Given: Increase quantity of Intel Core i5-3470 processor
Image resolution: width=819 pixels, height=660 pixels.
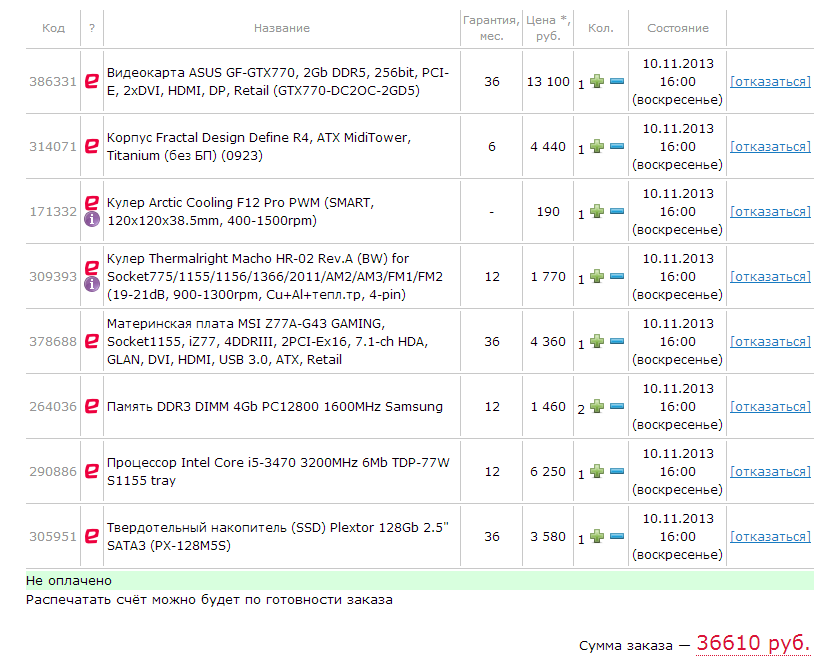Looking at the screenshot, I should coord(597,472).
